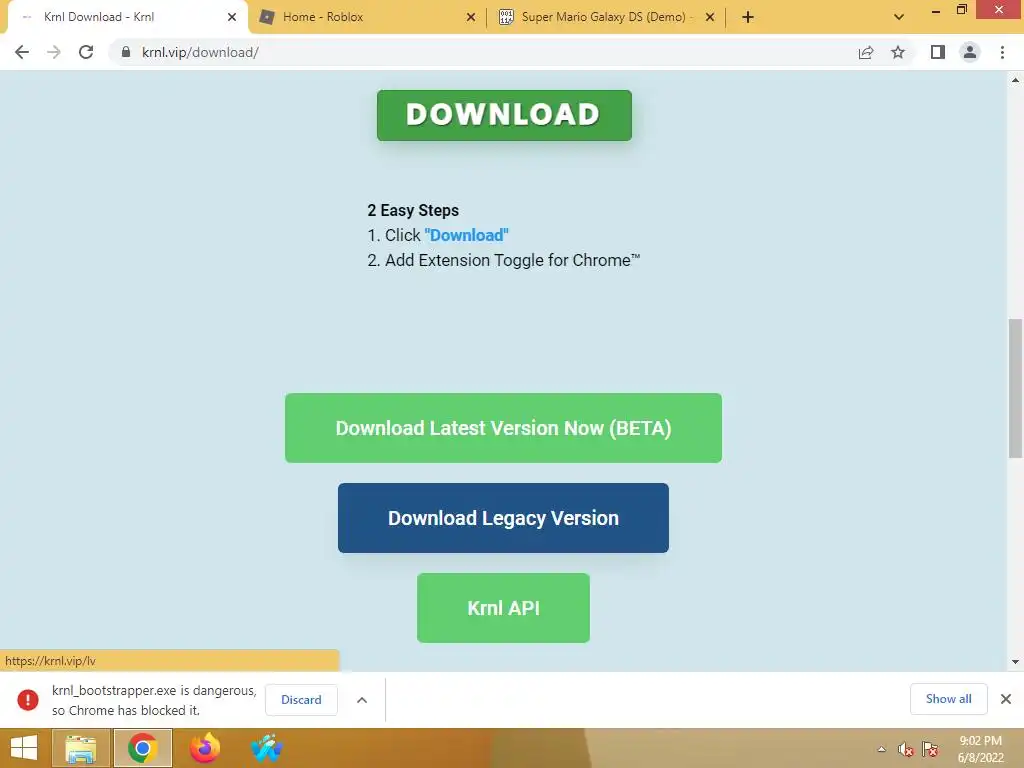Image resolution: width=1024 pixels, height=768 pixels.
Task: Open the Krnl API button
Action: 503,608
